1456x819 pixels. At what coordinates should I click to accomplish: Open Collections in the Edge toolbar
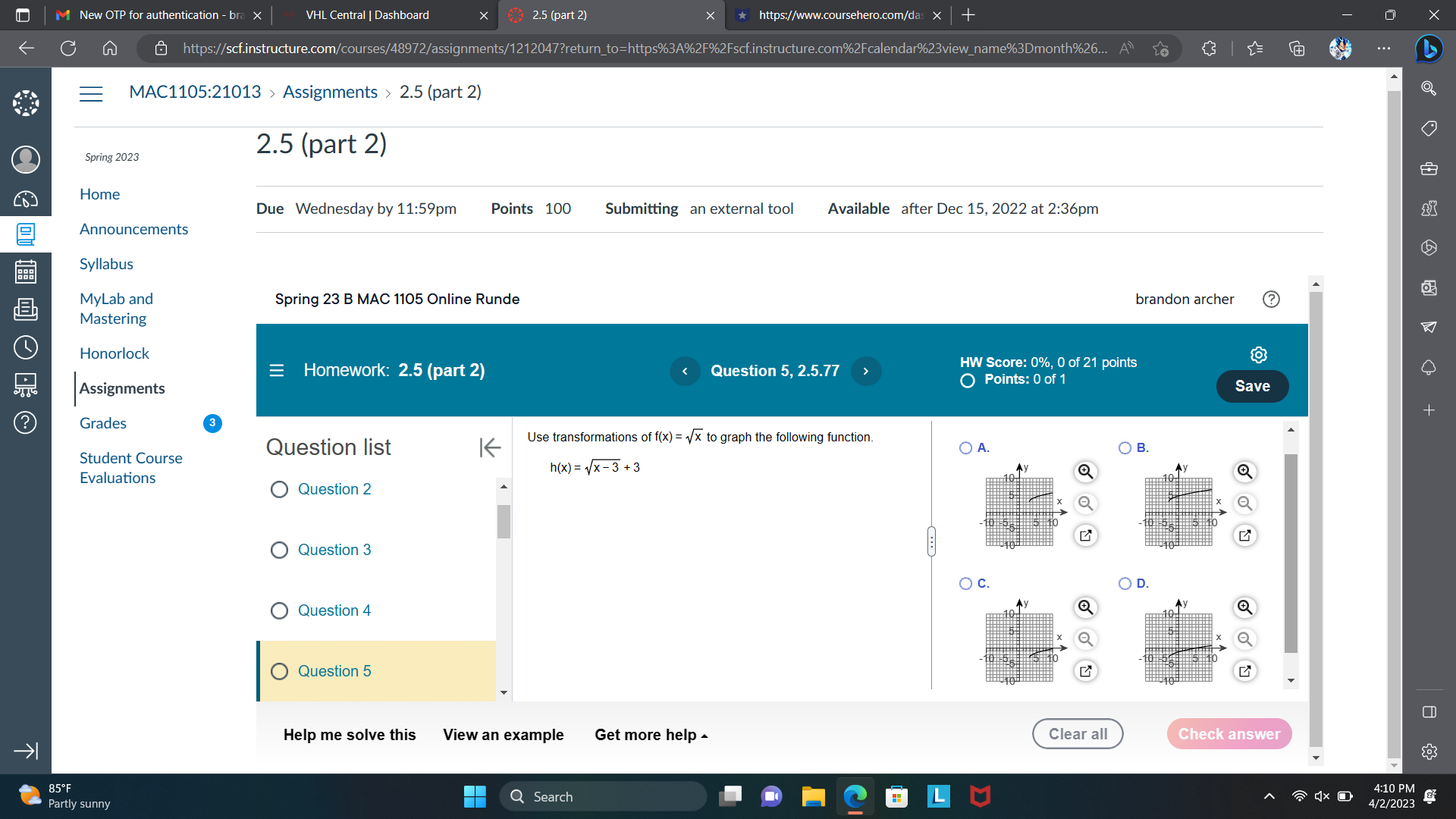pos(1297,49)
